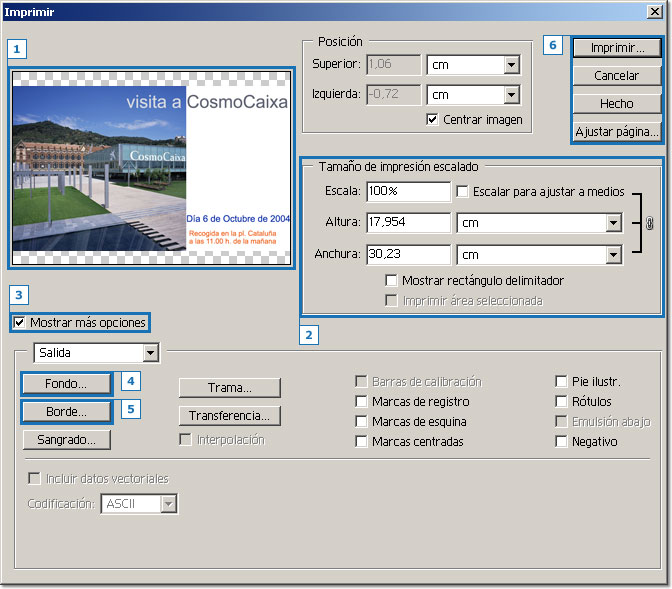Close the Imprimir dialog window
The image size is (672, 589).
656,12
